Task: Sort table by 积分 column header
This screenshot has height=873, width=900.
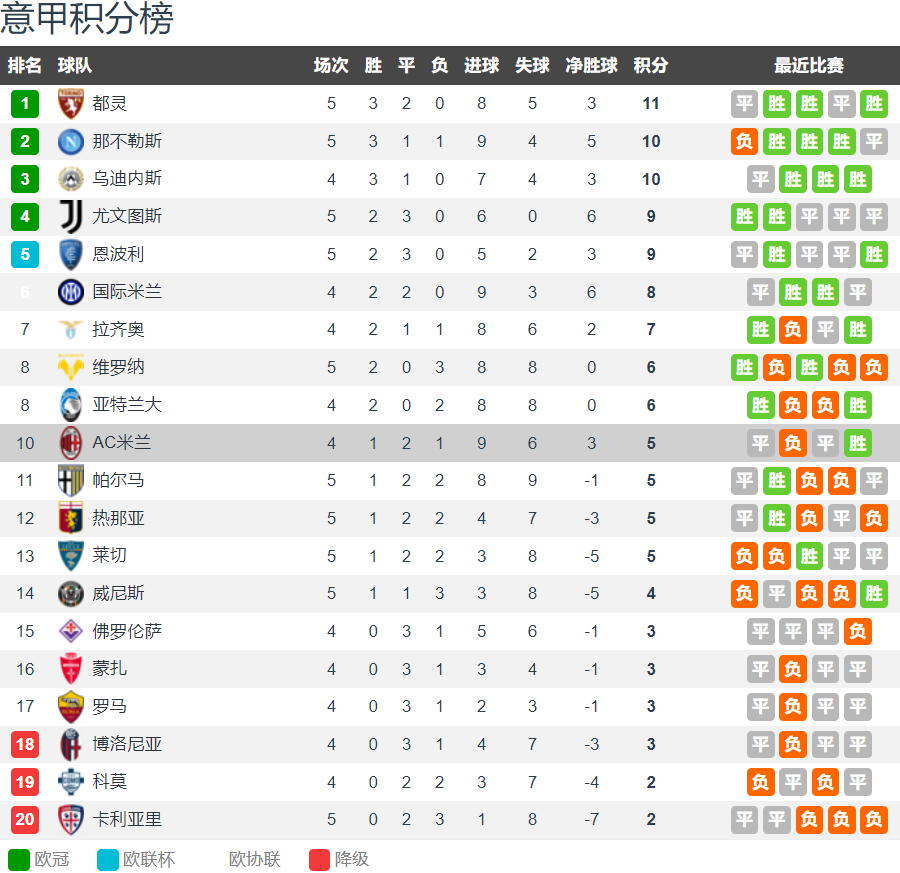Action: (651, 65)
